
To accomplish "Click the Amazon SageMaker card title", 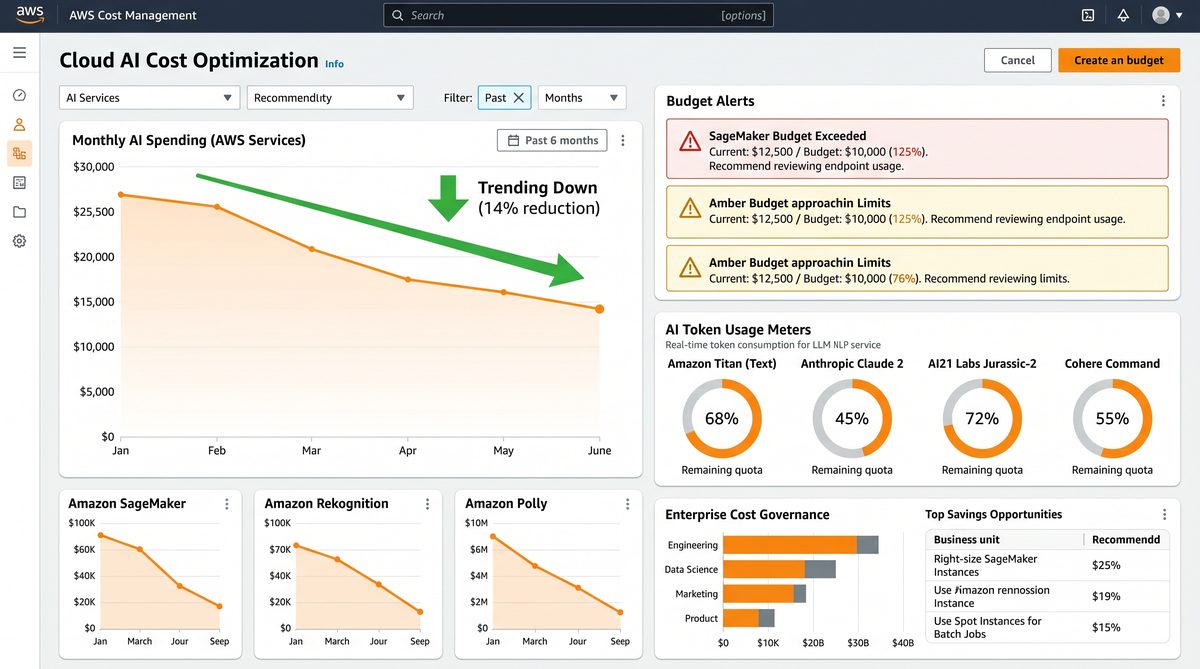I will (127, 504).
